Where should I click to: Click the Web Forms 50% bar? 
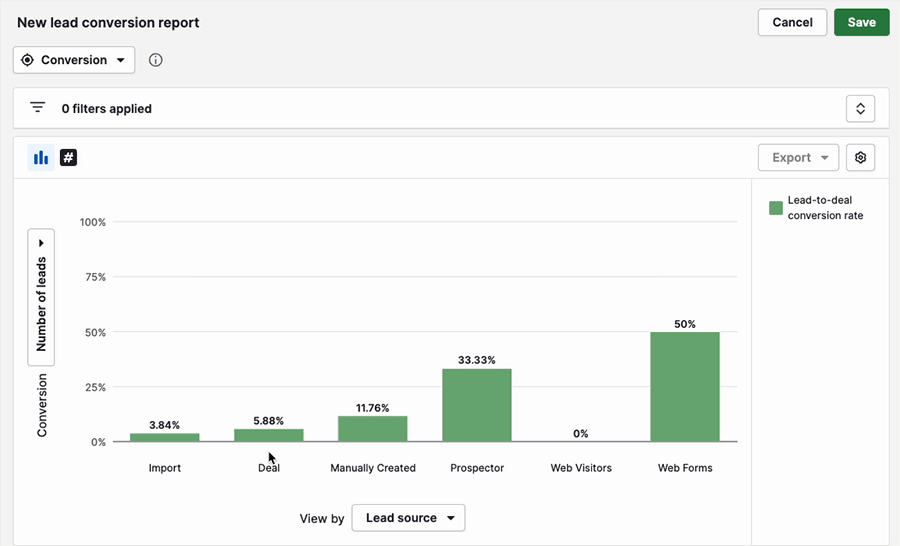(x=684, y=387)
